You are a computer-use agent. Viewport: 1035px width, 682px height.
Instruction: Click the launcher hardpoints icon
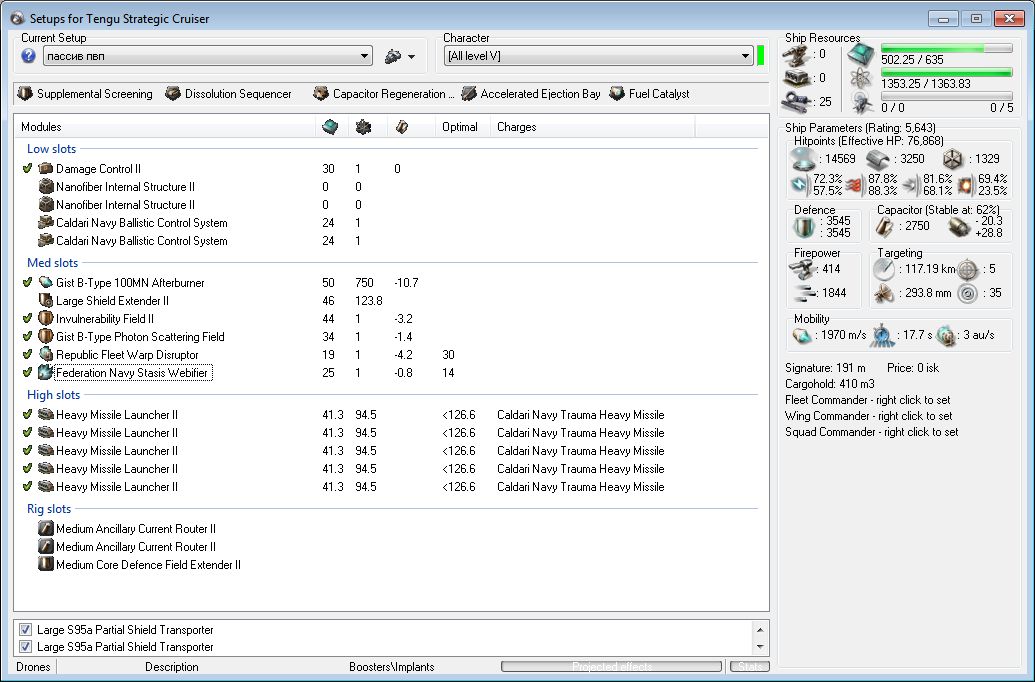[x=796, y=79]
